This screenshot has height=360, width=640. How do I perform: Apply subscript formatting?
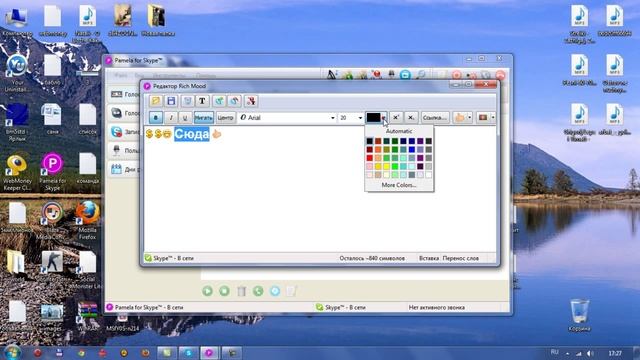pyautogui.click(x=411, y=118)
